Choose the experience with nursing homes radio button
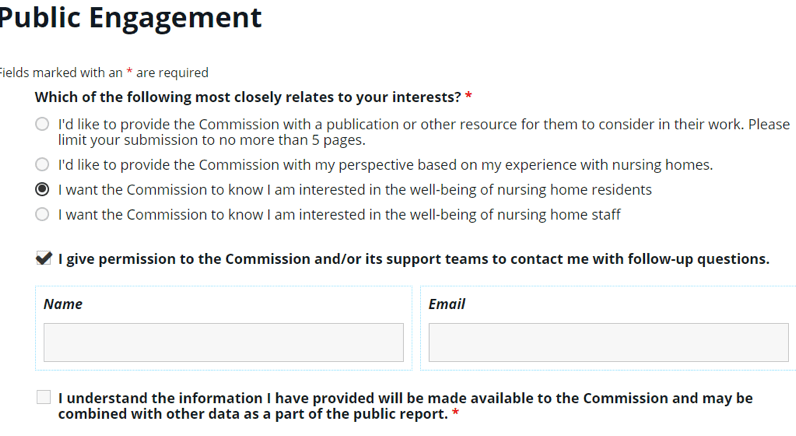The width and height of the screenshot is (796, 436). tap(42, 164)
